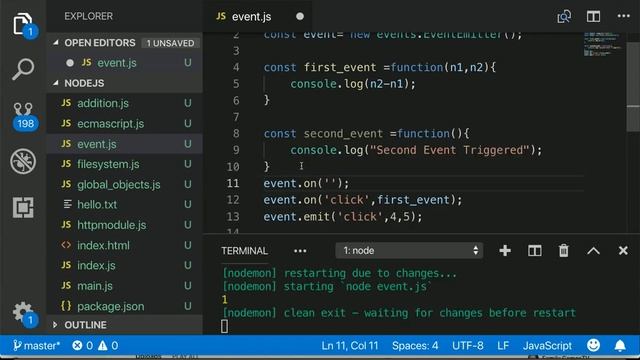Open httpmodule.js in the explorer

click(x=124, y=225)
